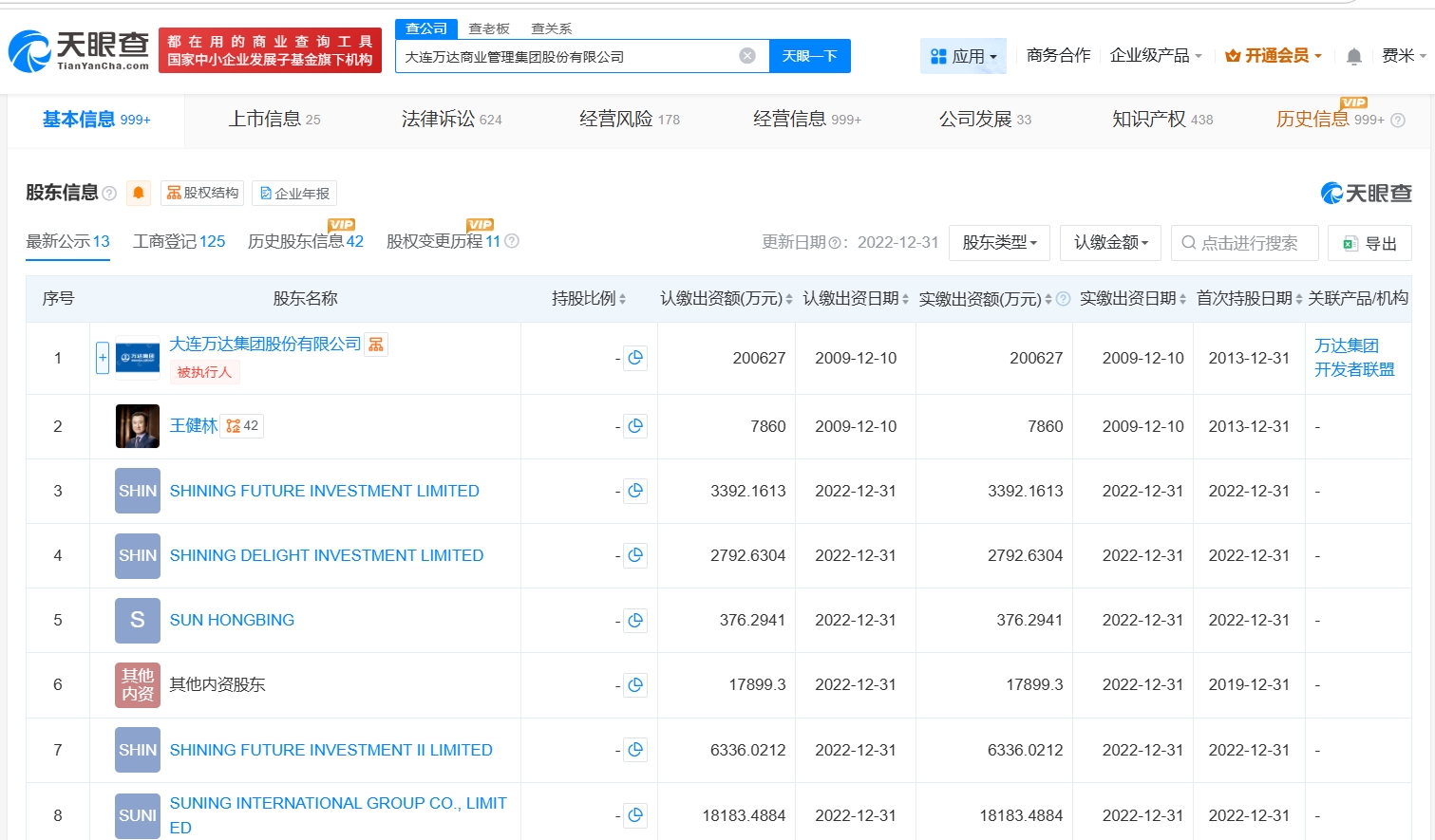
Task: Switch to 查老板 search tab
Action: coord(489,28)
